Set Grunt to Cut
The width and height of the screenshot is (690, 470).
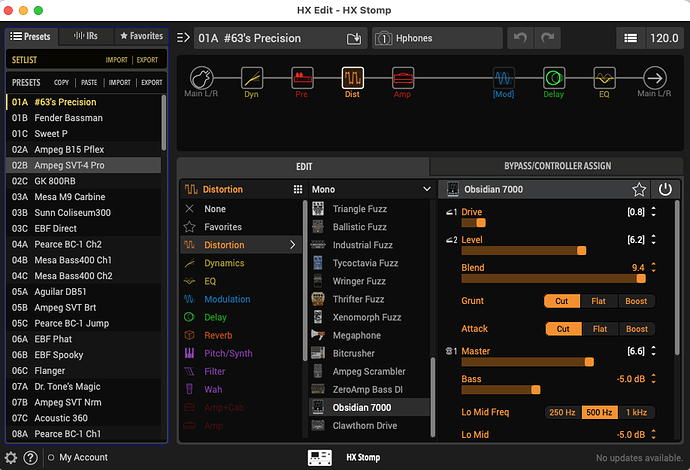pos(562,301)
